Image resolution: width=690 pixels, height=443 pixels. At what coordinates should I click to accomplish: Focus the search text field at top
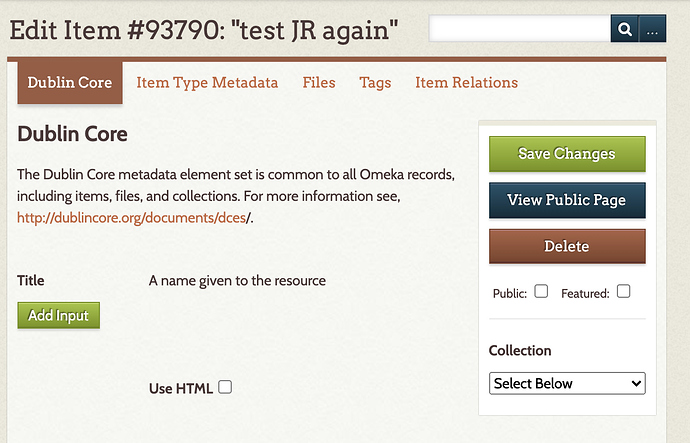point(520,29)
